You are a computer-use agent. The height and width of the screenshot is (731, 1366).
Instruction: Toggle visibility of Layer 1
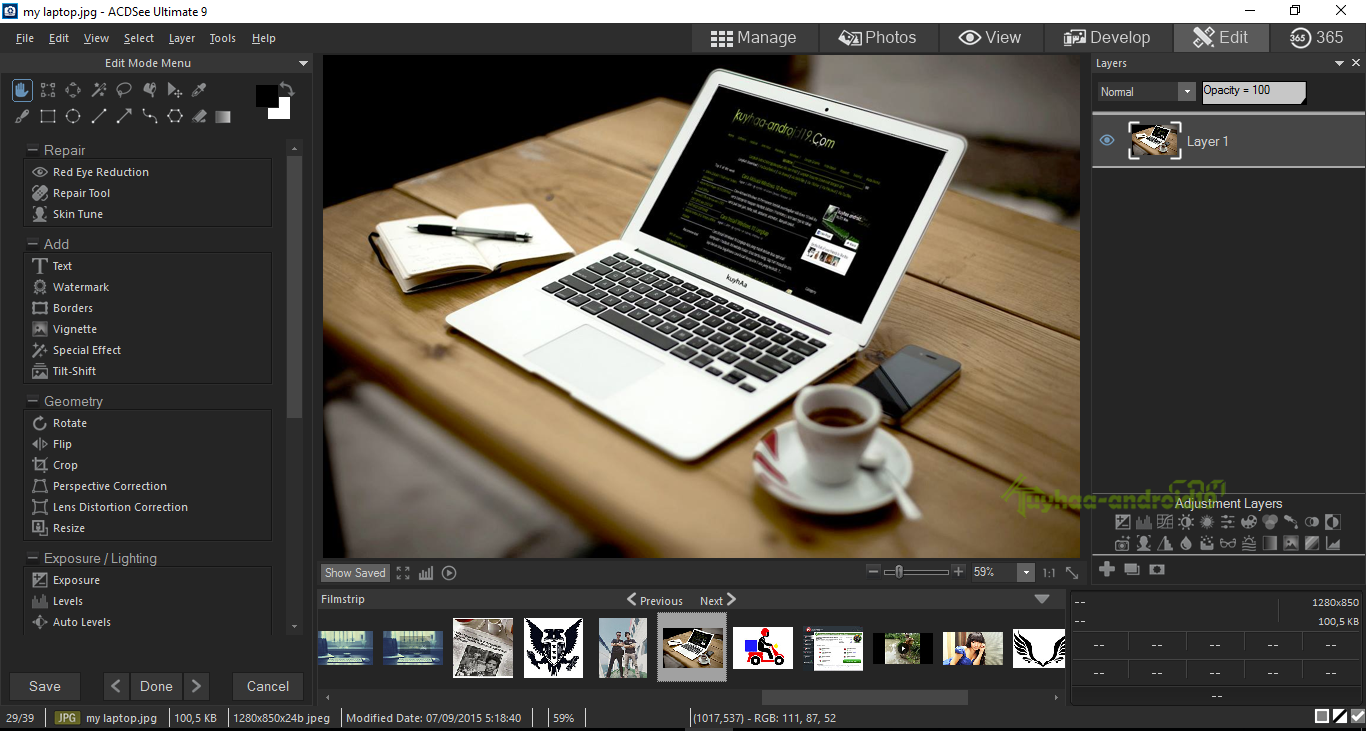point(1107,141)
